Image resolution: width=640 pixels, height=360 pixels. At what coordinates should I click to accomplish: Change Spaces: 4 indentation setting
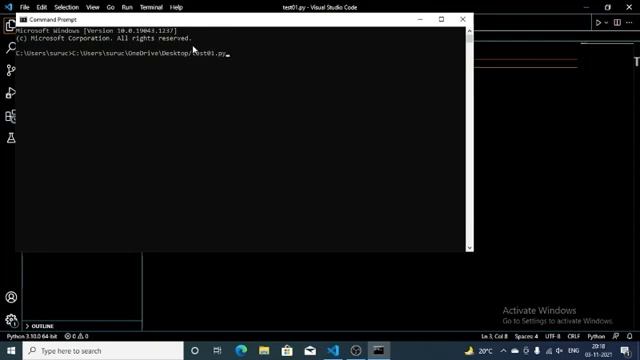tap(526, 336)
